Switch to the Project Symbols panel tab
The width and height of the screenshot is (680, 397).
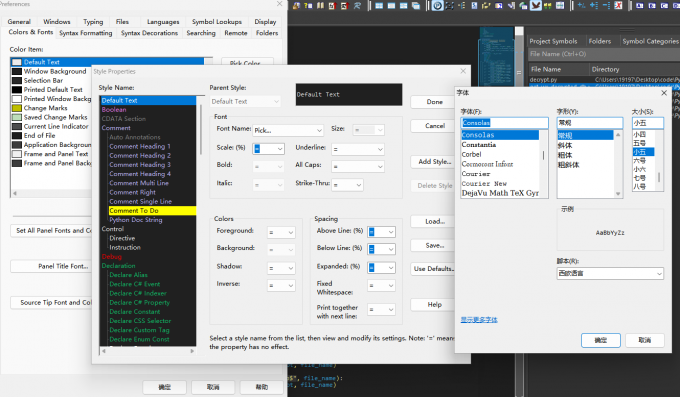553,41
